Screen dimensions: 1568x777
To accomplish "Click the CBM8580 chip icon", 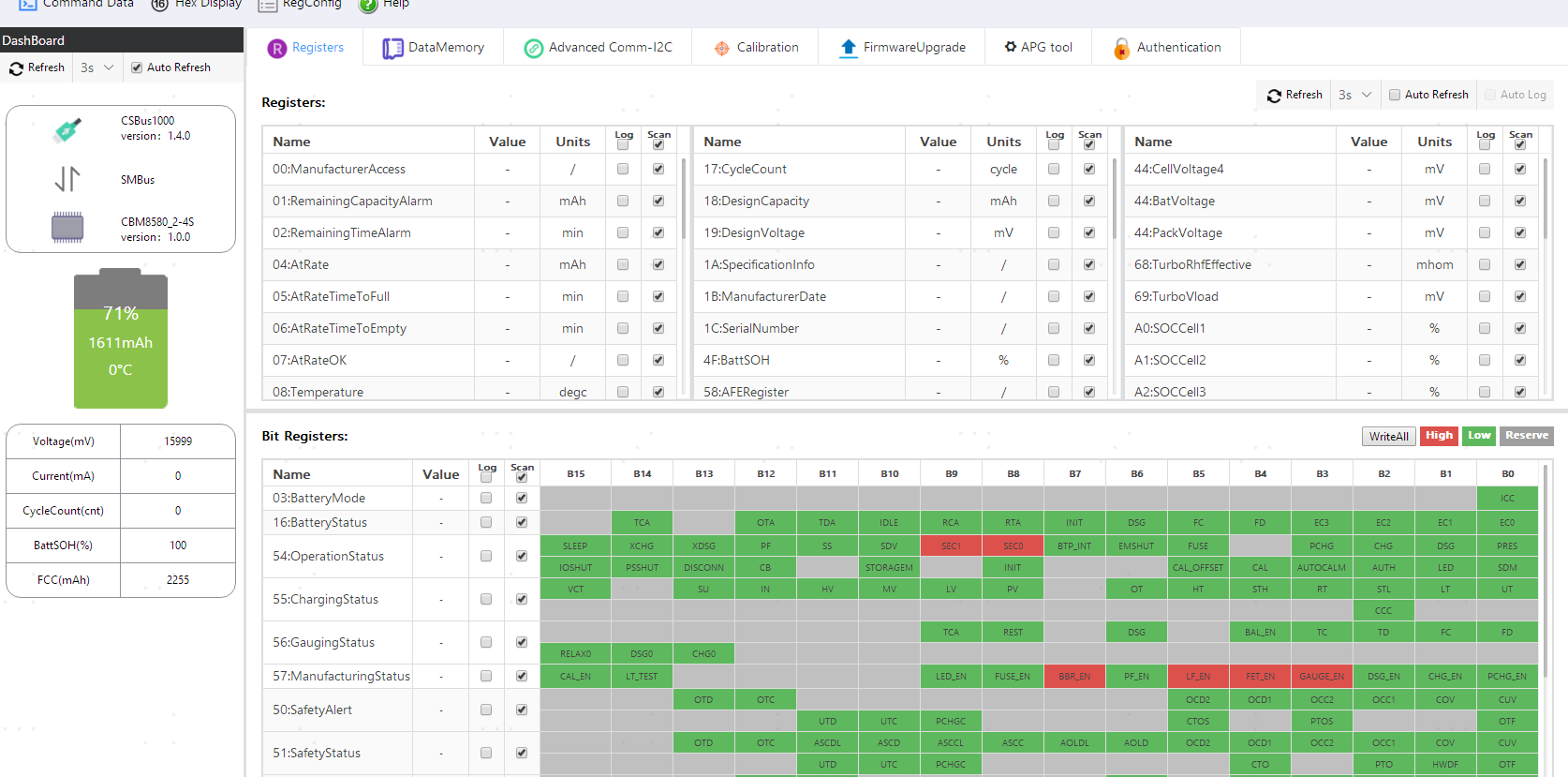I will [67, 228].
